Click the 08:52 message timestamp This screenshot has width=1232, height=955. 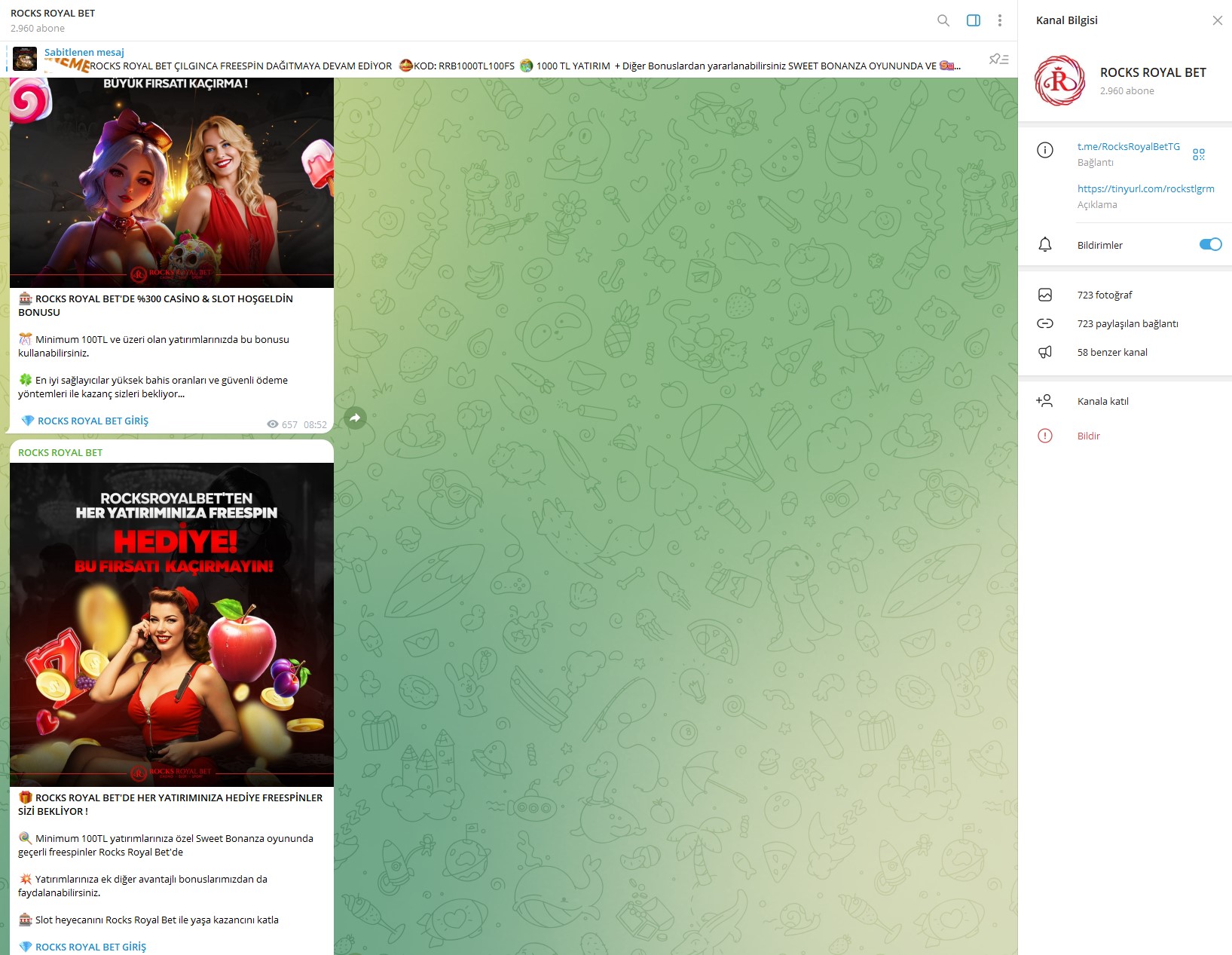315,424
